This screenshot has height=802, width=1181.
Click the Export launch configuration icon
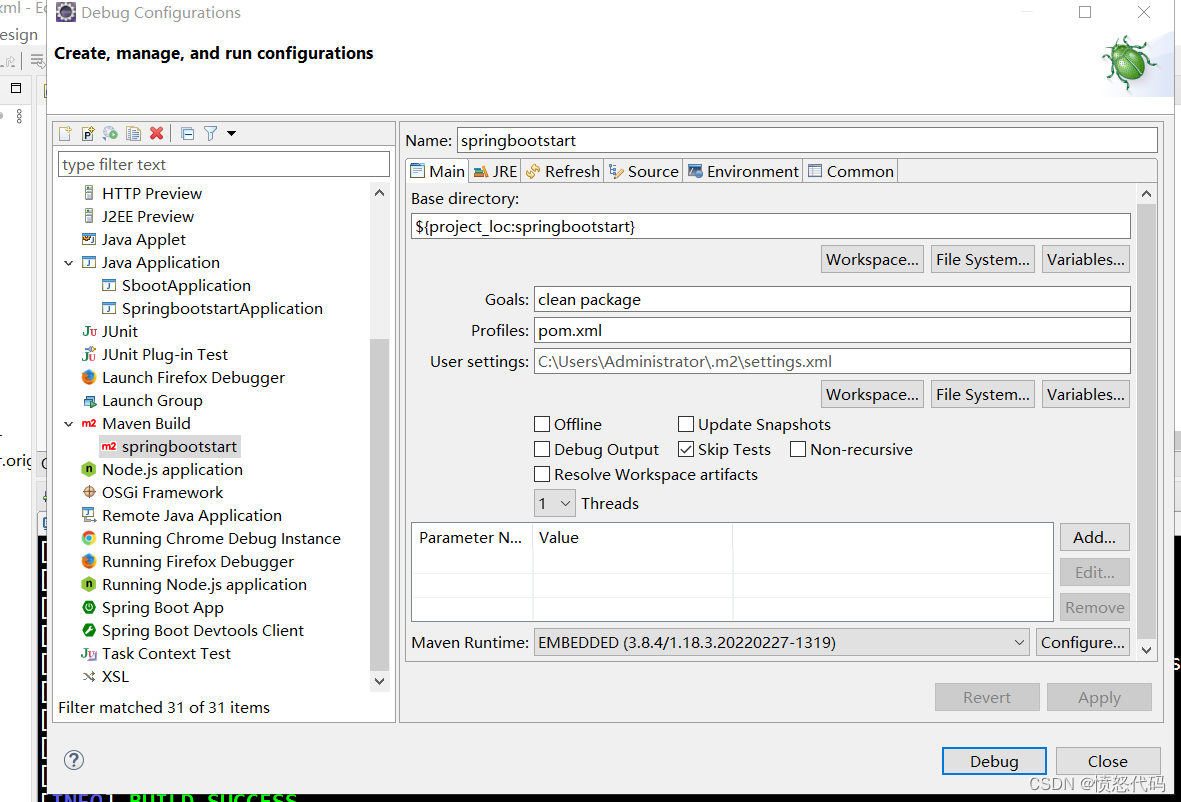(x=111, y=133)
